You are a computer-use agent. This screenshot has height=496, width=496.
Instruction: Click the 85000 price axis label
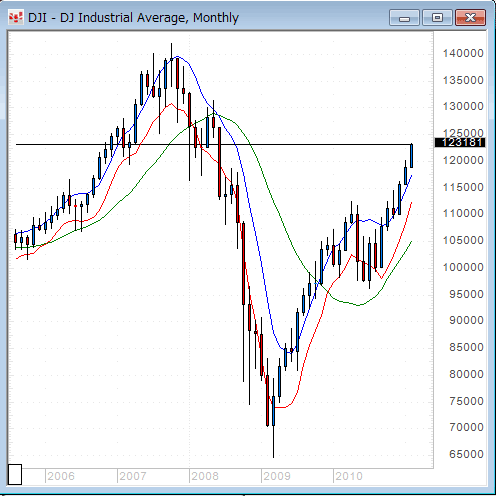[x=466, y=347]
